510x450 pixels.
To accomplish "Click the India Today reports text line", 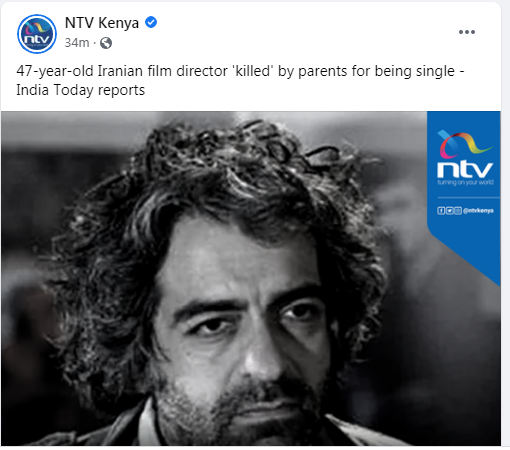I will coord(81,90).
